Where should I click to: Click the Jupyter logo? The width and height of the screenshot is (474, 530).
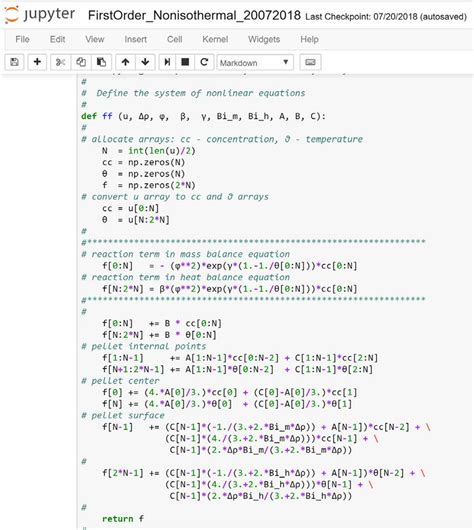coord(40,15)
